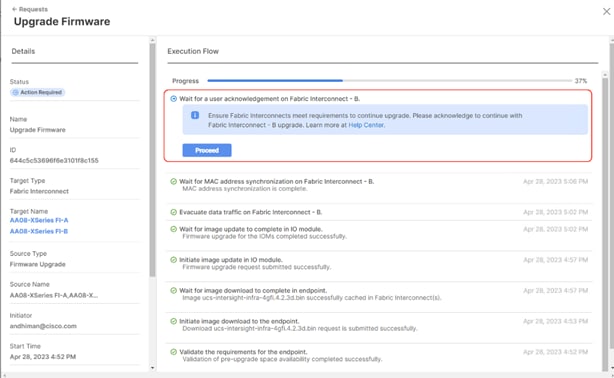Click 'Evacuate data traffic on Fabric Interconnect - B' step
The image size is (614, 378).
(x=251, y=212)
